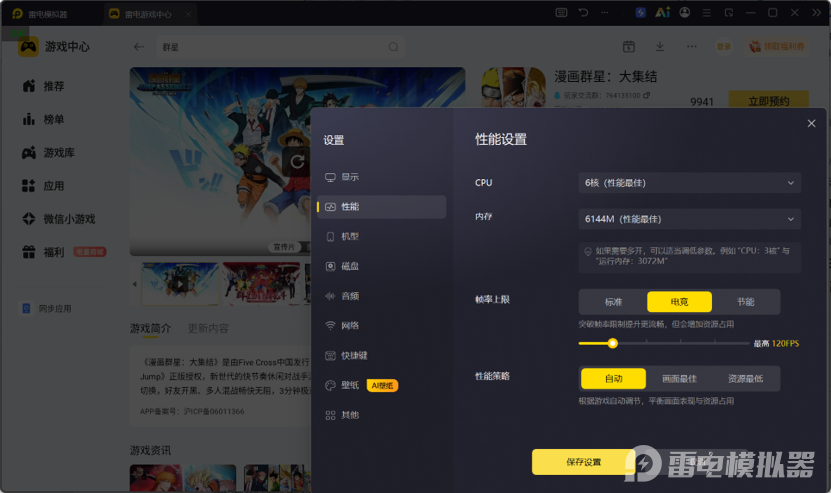Click the three-dot icon in title bar
The width and height of the screenshot is (831, 493).
coord(605,13)
